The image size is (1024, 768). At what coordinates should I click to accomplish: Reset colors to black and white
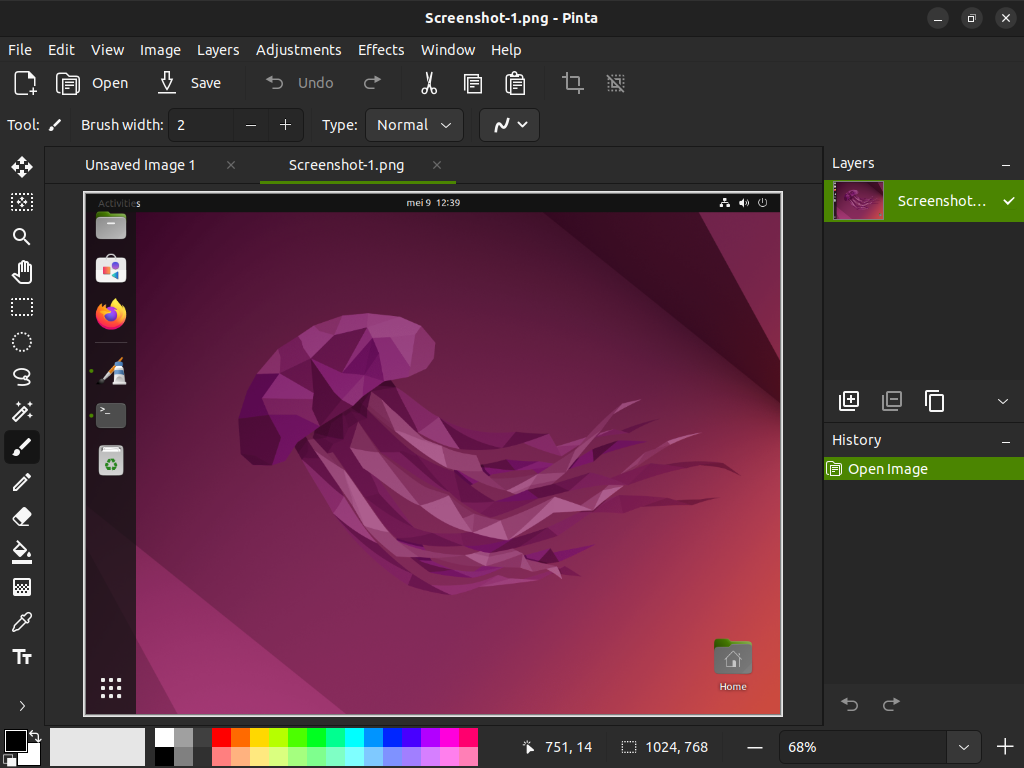[x=9, y=760]
